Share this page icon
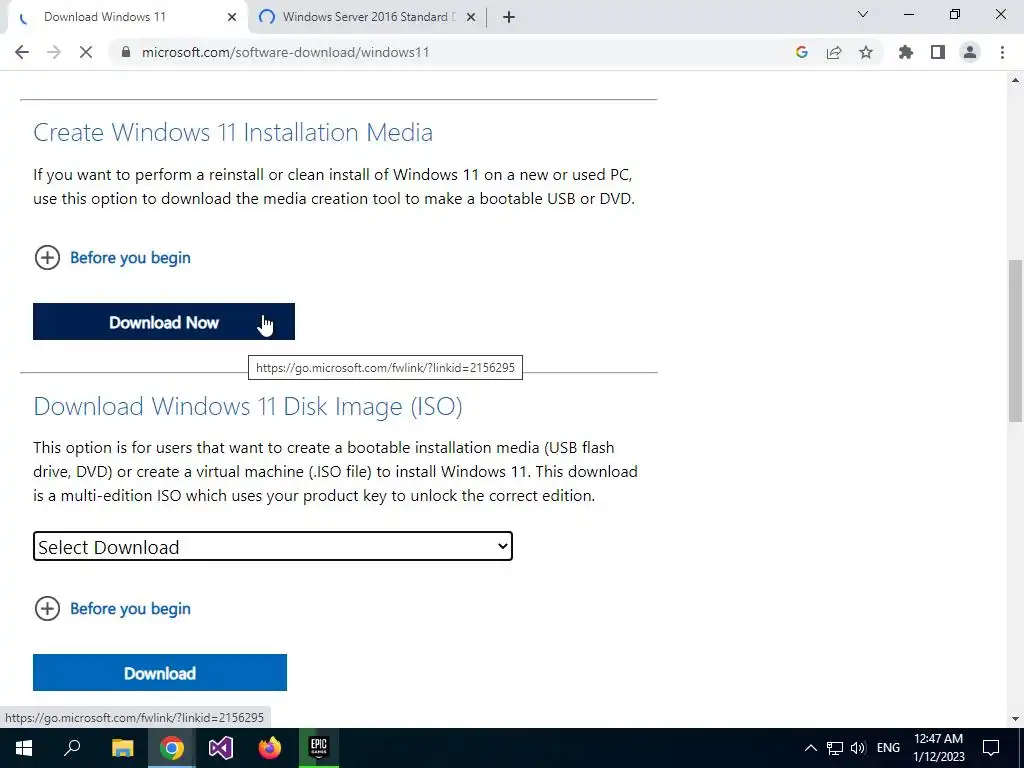1024x768 pixels. coord(834,52)
